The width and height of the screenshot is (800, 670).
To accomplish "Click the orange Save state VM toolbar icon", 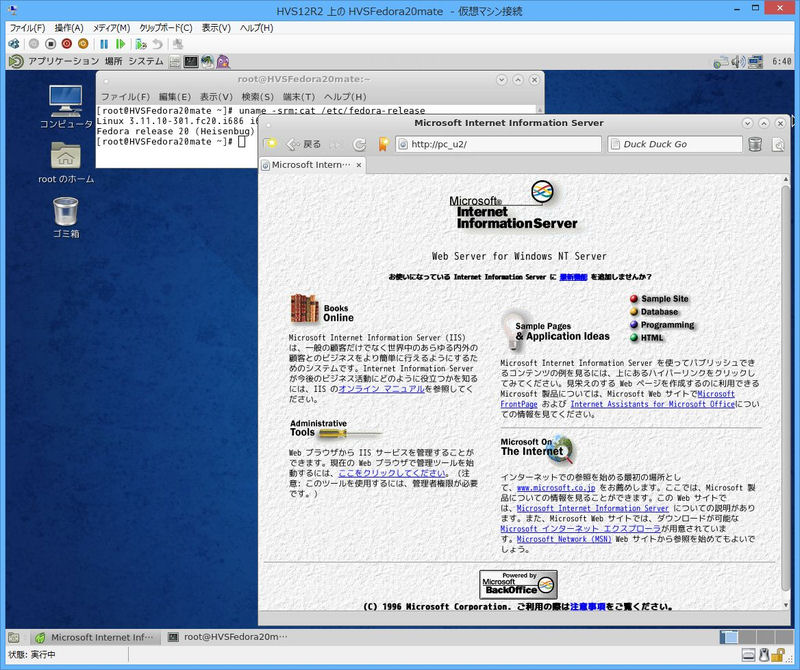I will click(83, 44).
